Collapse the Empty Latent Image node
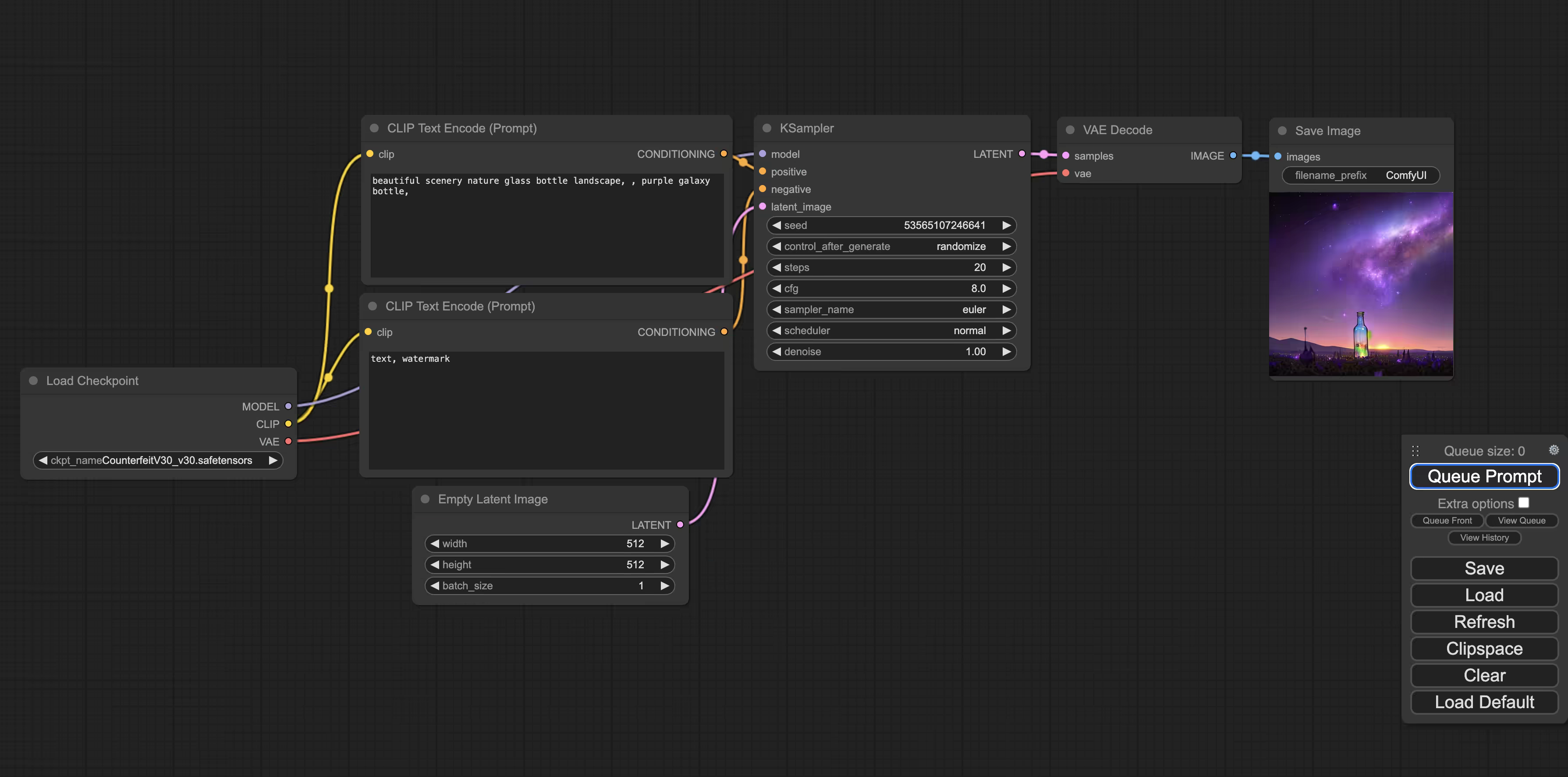 (426, 499)
